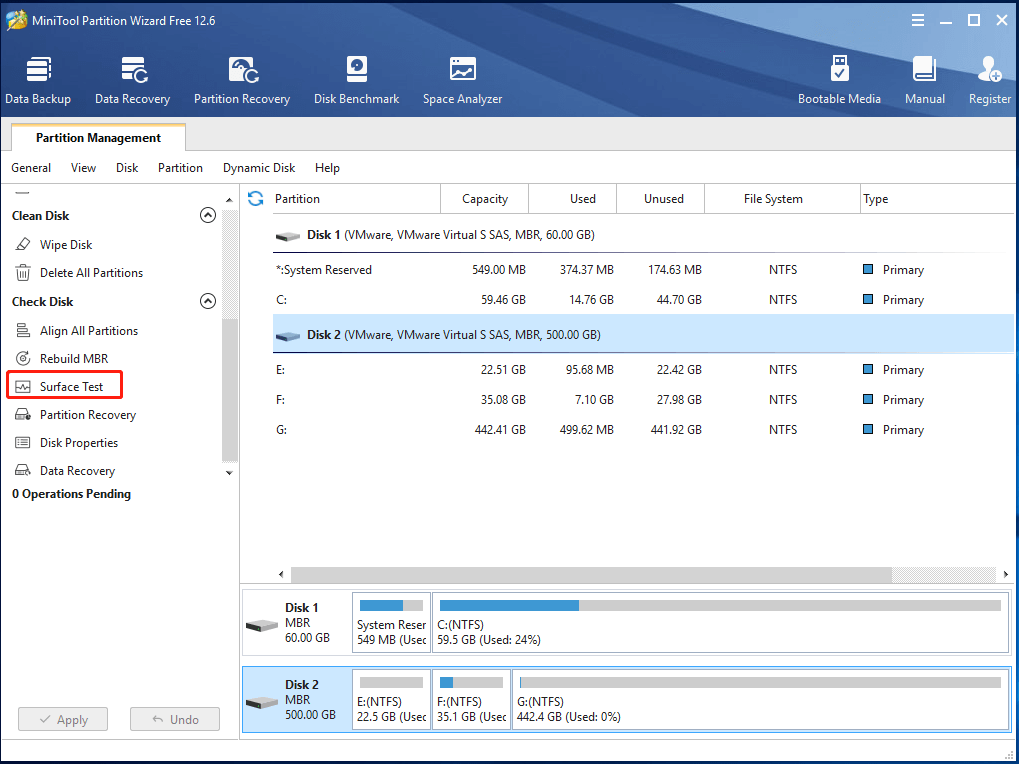Click the E: Primary type color square
Viewport: 1019px width, 764px height.
click(868, 369)
